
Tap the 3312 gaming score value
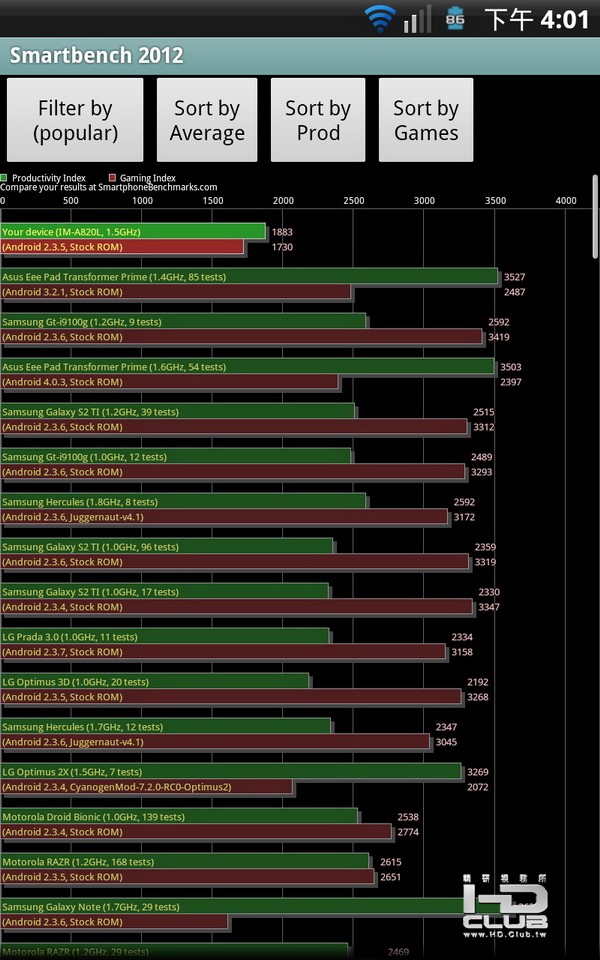pos(483,427)
